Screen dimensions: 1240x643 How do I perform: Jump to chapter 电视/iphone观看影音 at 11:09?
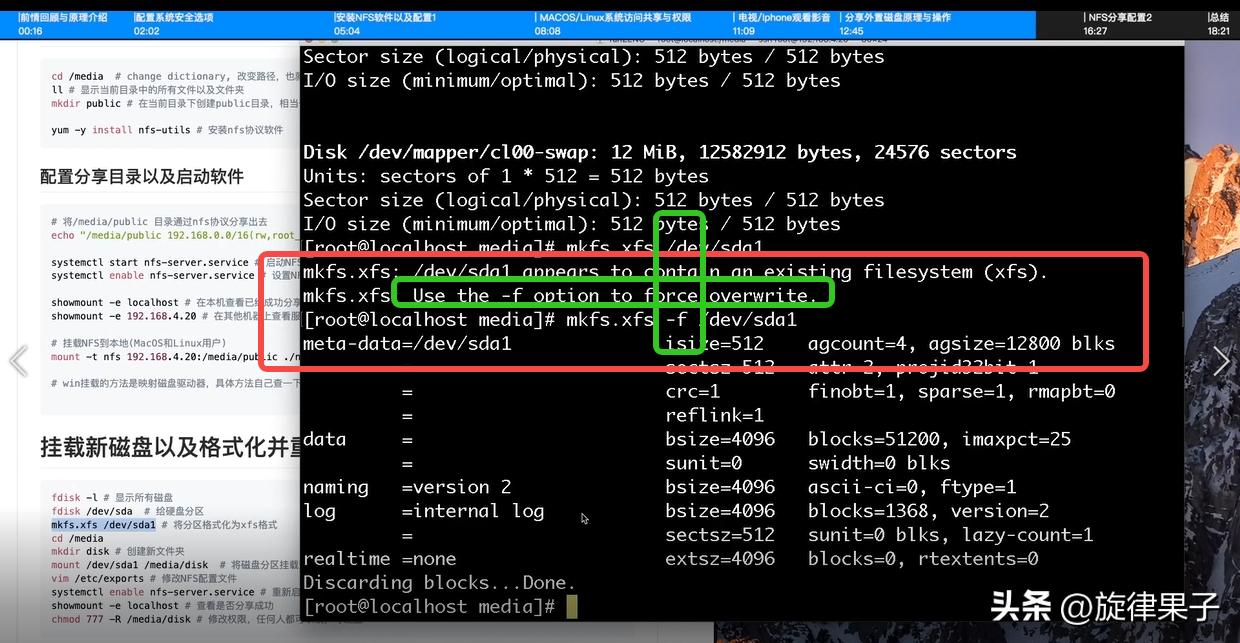pos(781,24)
